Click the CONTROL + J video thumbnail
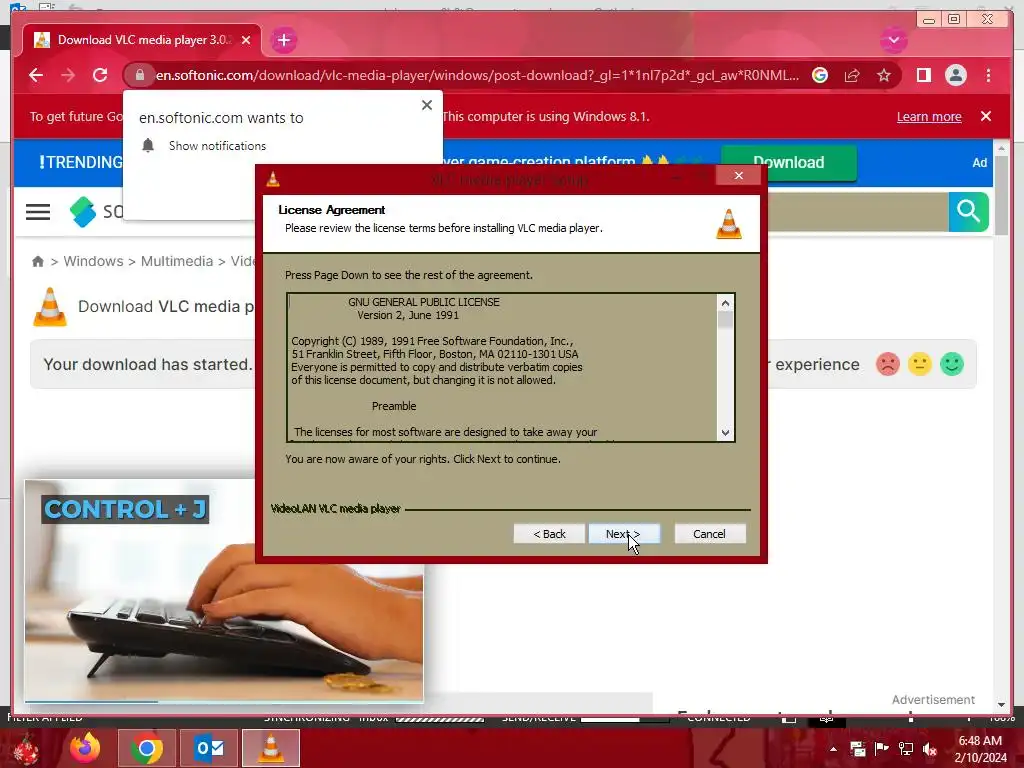Image resolution: width=1024 pixels, height=768 pixels. (x=224, y=592)
